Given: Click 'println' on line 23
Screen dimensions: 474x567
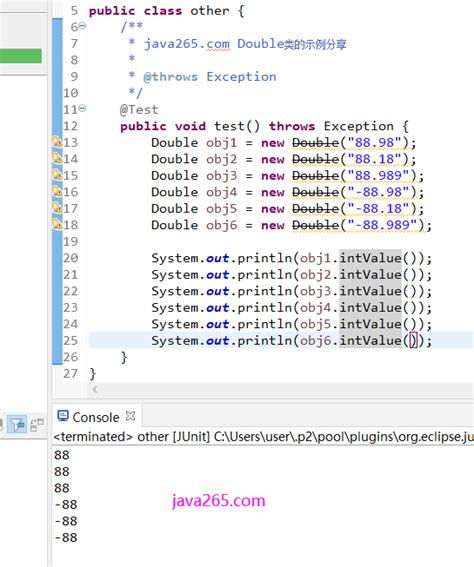Looking at the screenshot, I should (x=264, y=308).
